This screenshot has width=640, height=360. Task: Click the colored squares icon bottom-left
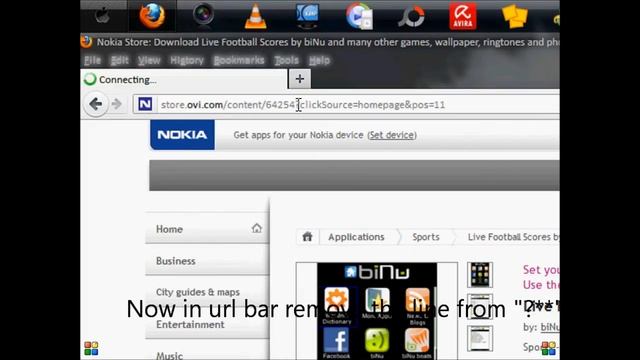click(x=91, y=349)
